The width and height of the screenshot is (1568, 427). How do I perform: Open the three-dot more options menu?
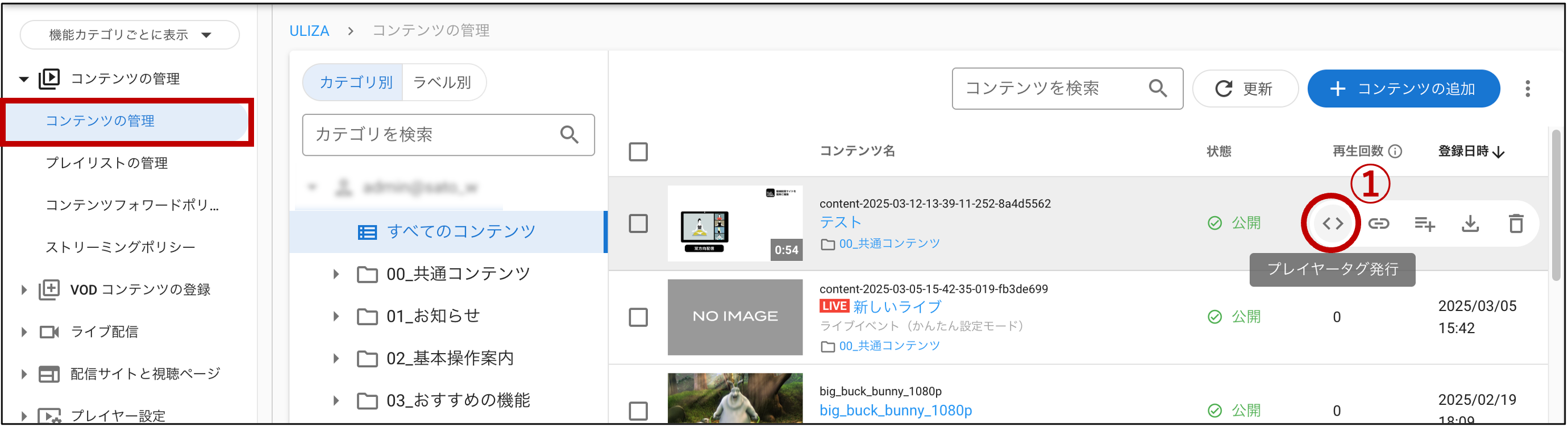(1527, 89)
